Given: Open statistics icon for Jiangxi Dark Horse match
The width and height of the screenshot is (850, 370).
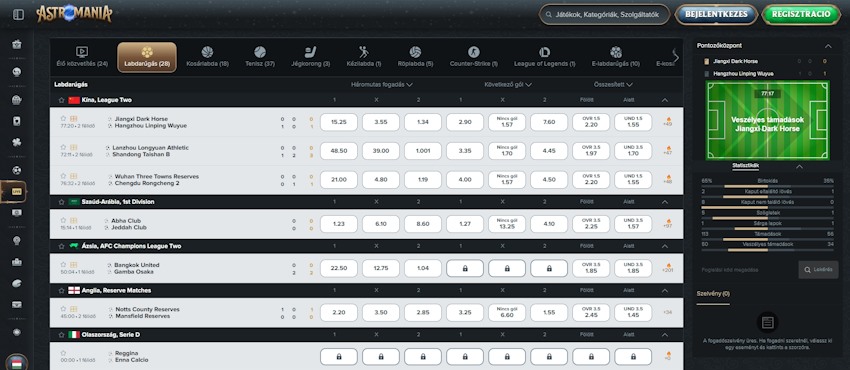Looking at the screenshot, I should tap(74, 118).
